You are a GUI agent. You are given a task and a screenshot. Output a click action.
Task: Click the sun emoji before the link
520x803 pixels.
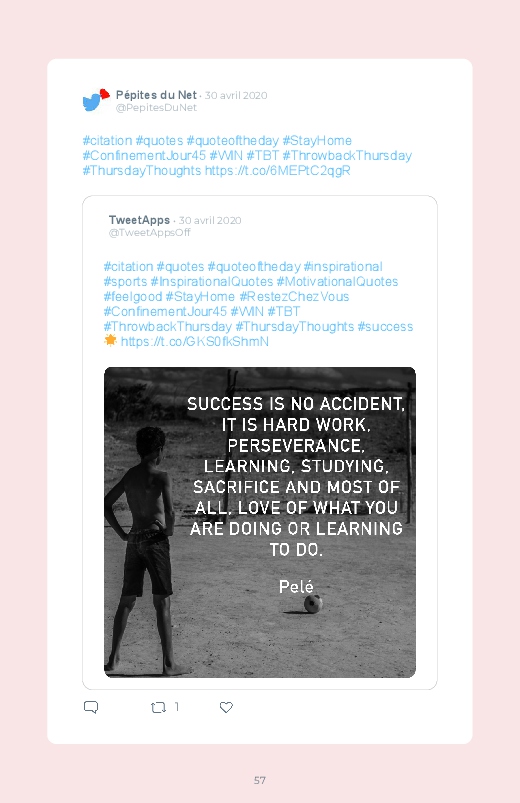110,340
